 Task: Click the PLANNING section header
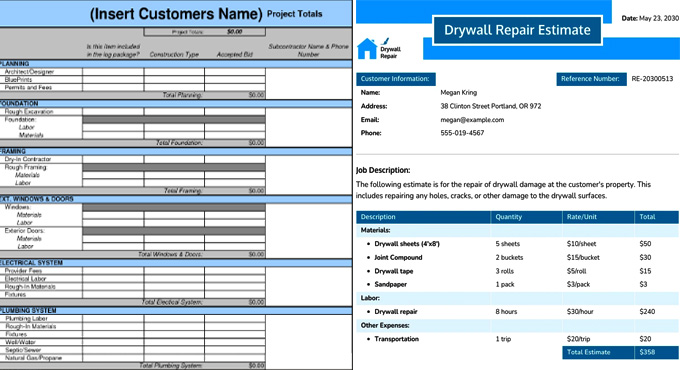pyautogui.click(x=176, y=64)
